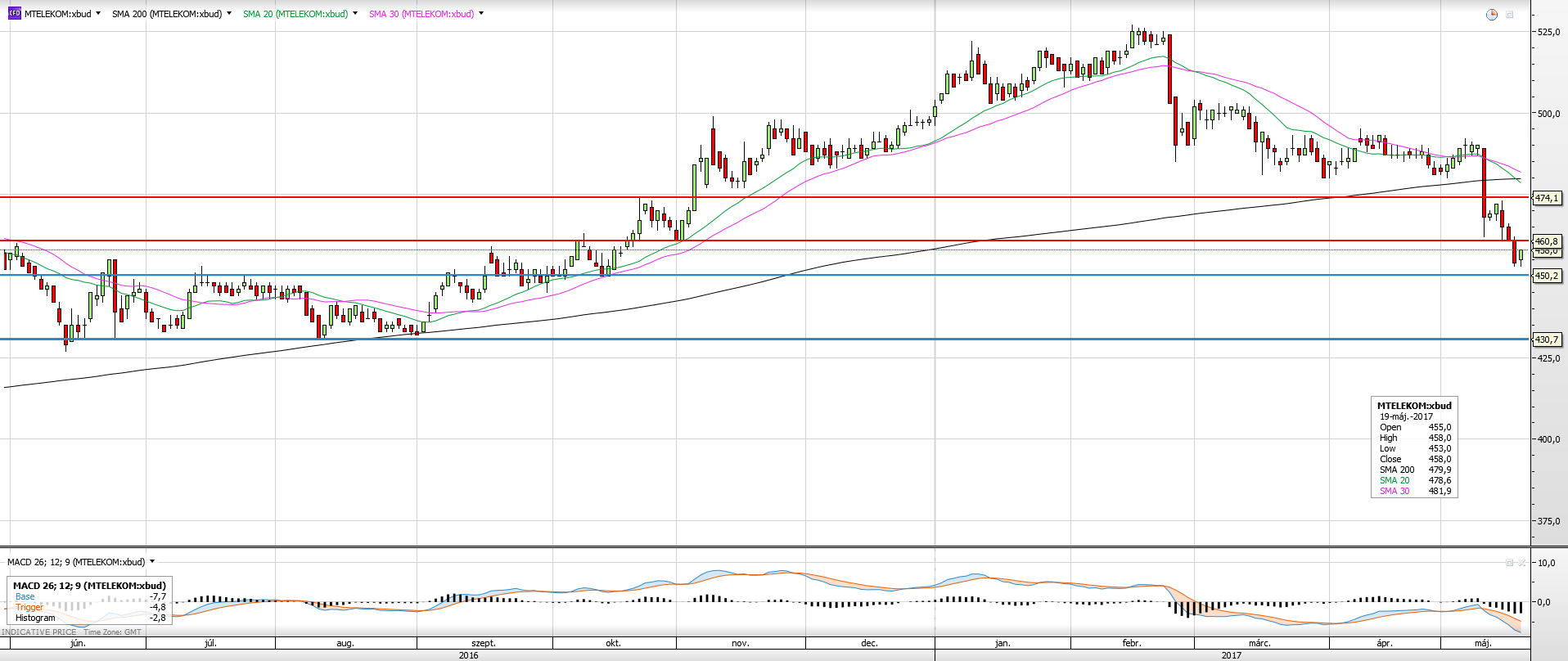Select the 474,1 red resistance line label
The image size is (1568, 661).
[1547, 198]
